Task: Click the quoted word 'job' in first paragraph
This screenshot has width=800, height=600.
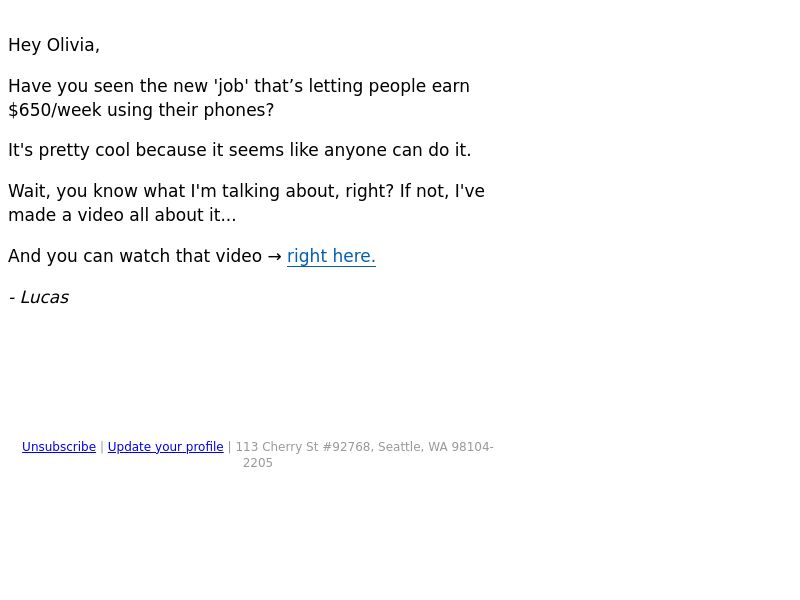Action: click(x=231, y=86)
